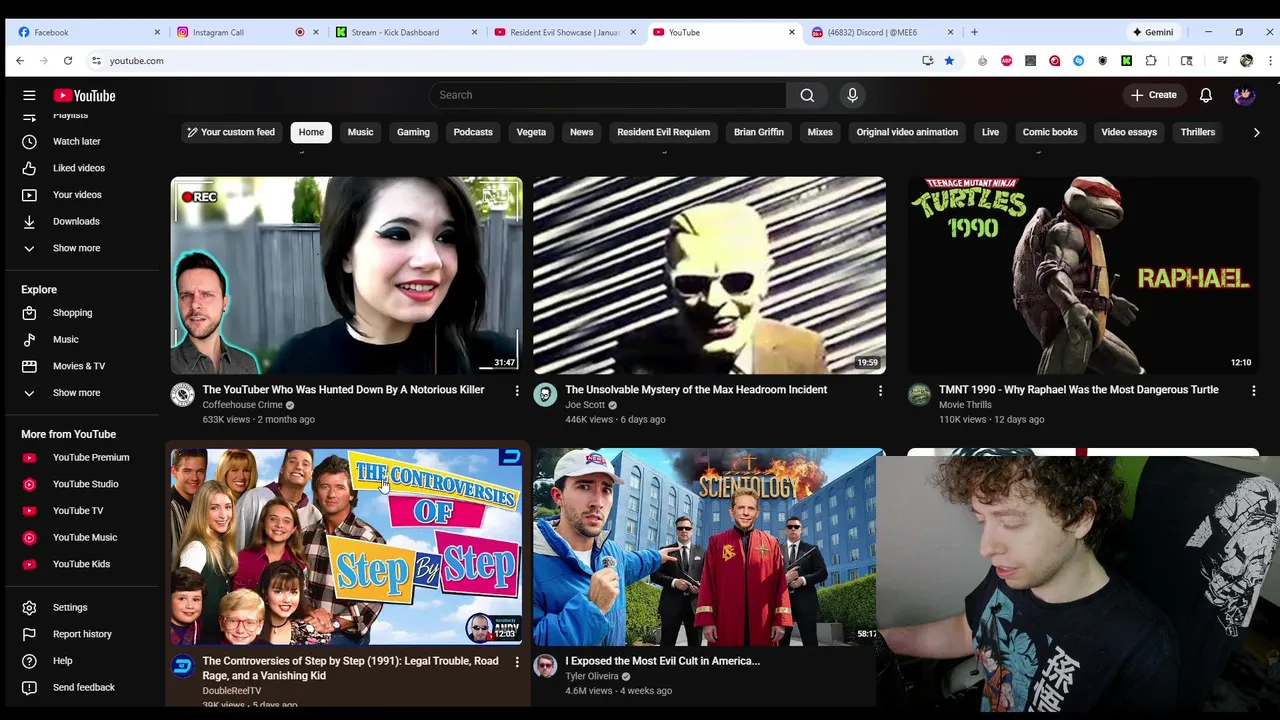Open the Step by Step controversies thumbnail
This screenshot has width=1280, height=720.
[x=346, y=546]
